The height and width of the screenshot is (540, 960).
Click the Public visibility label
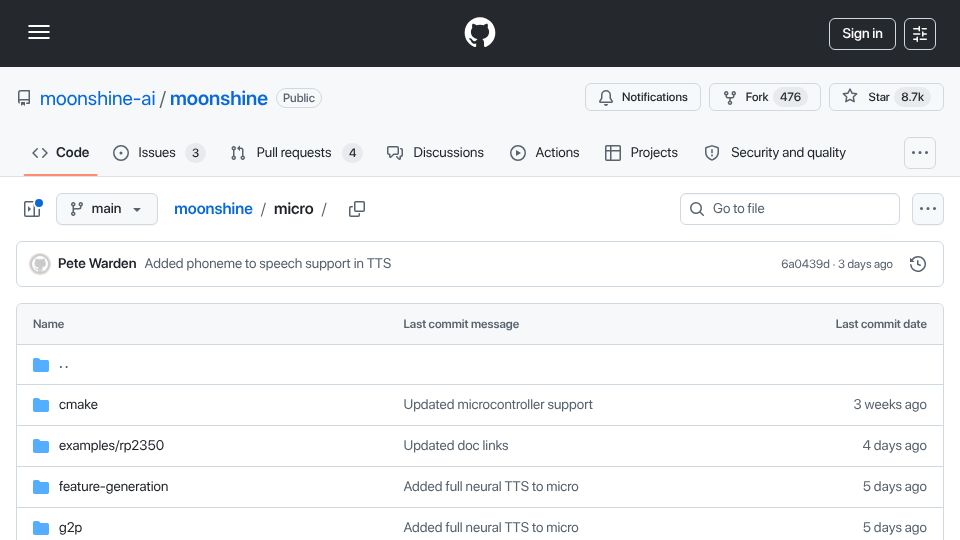click(x=299, y=98)
